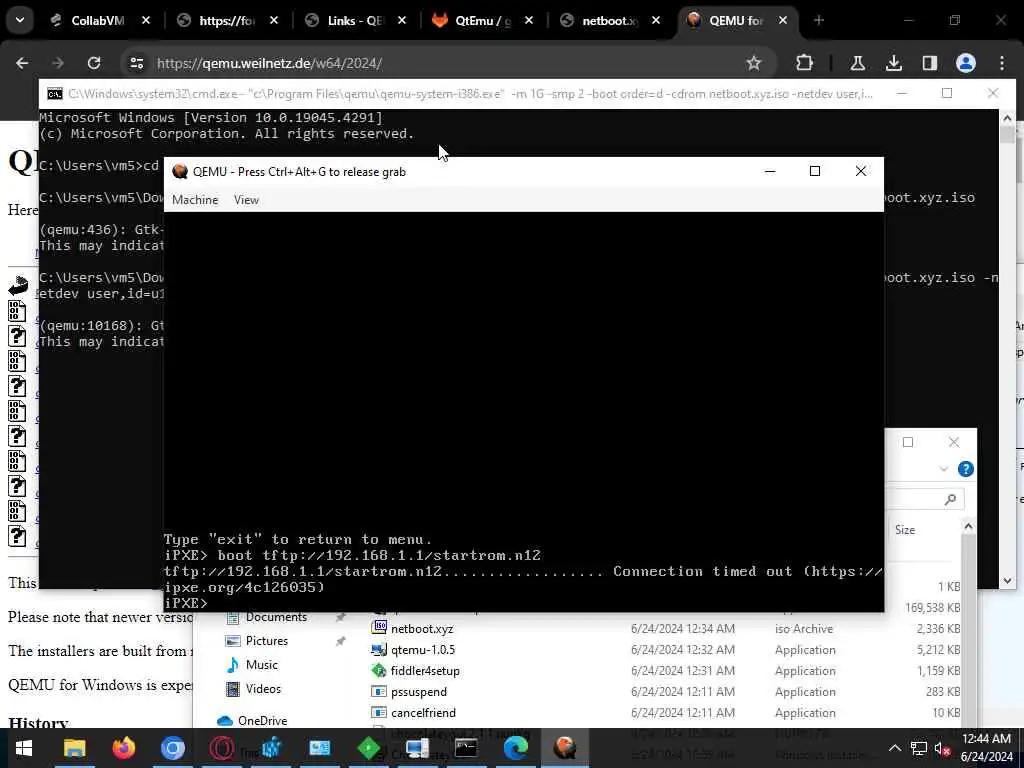Open OneDrive in Explorer sidebar
The image size is (1024, 768).
(262, 720)
